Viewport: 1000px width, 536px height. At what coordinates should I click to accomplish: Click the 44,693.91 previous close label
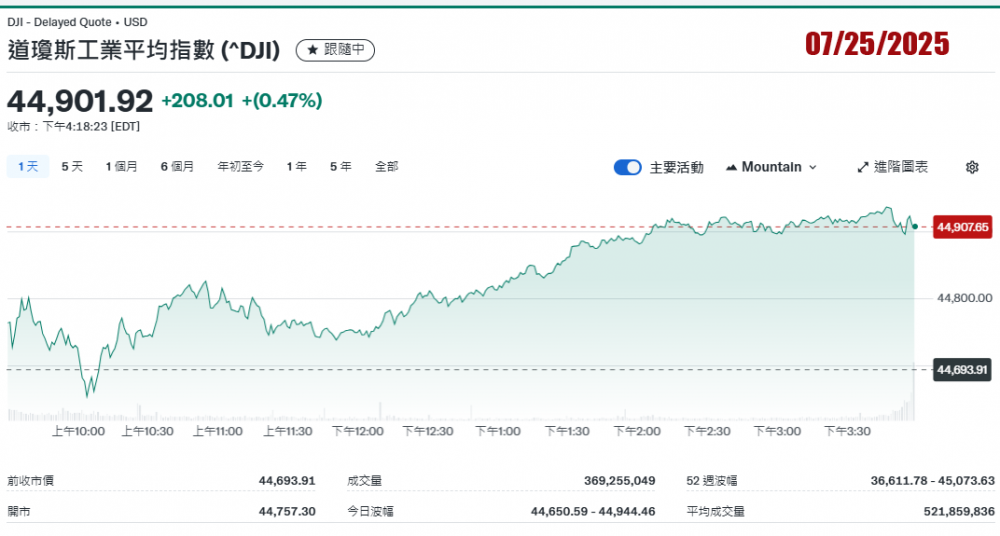click(961, 370)
